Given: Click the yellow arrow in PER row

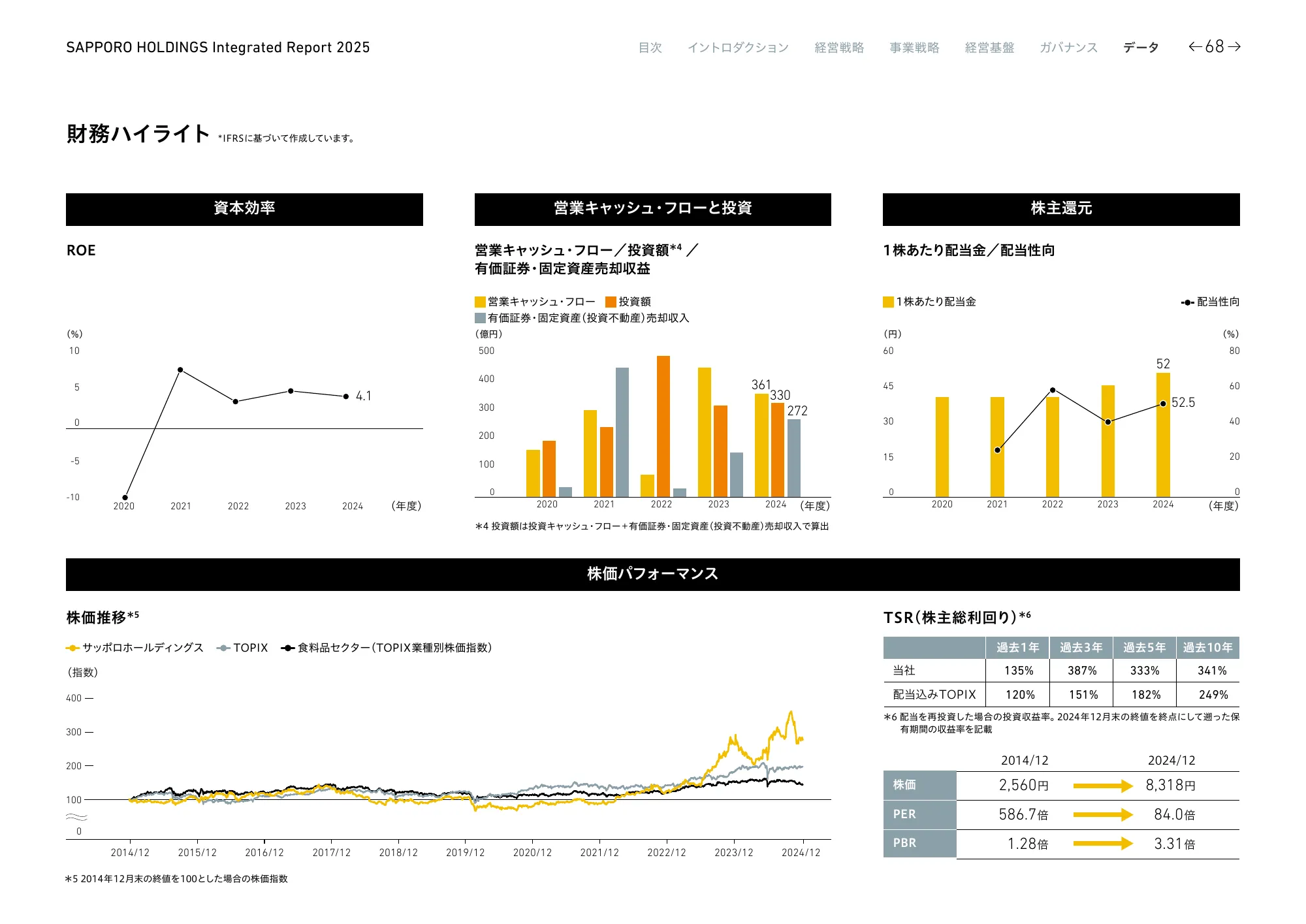Looking at the screenshot, I should point(1102,814).
